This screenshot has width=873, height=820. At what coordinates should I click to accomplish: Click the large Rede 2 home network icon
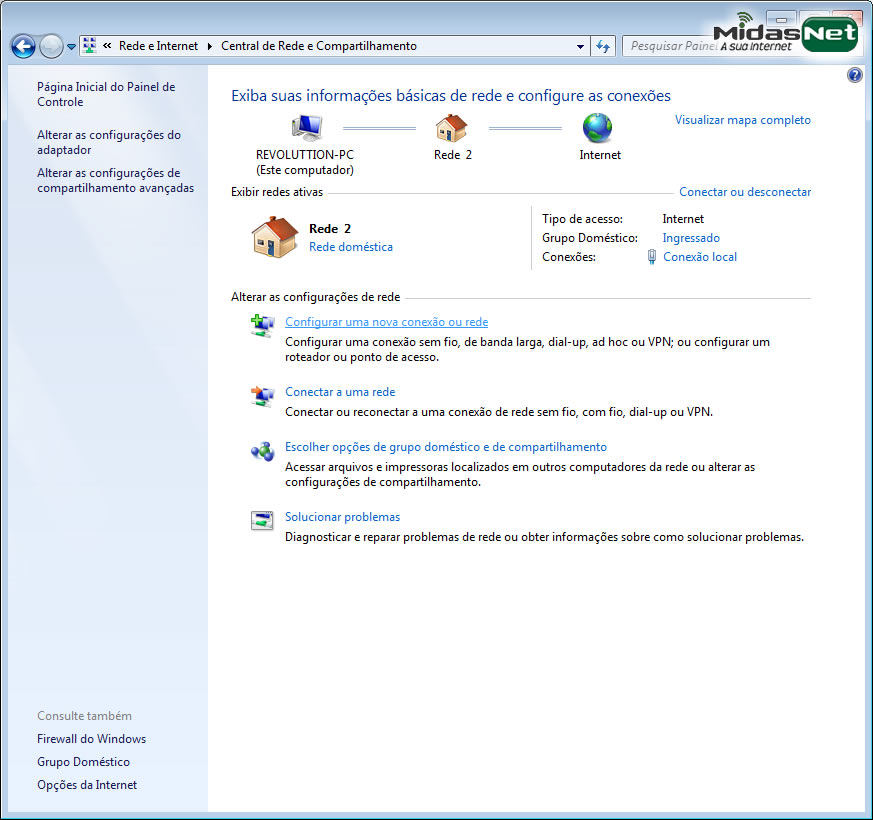274,238
